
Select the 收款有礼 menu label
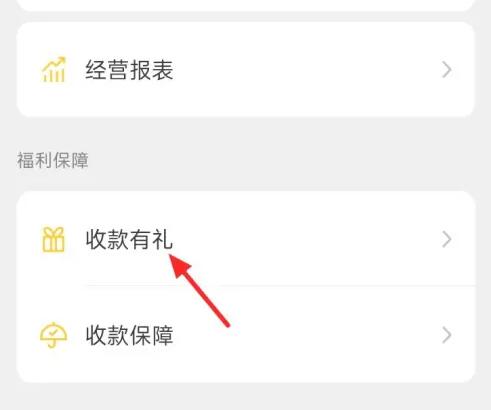point(129,239)
